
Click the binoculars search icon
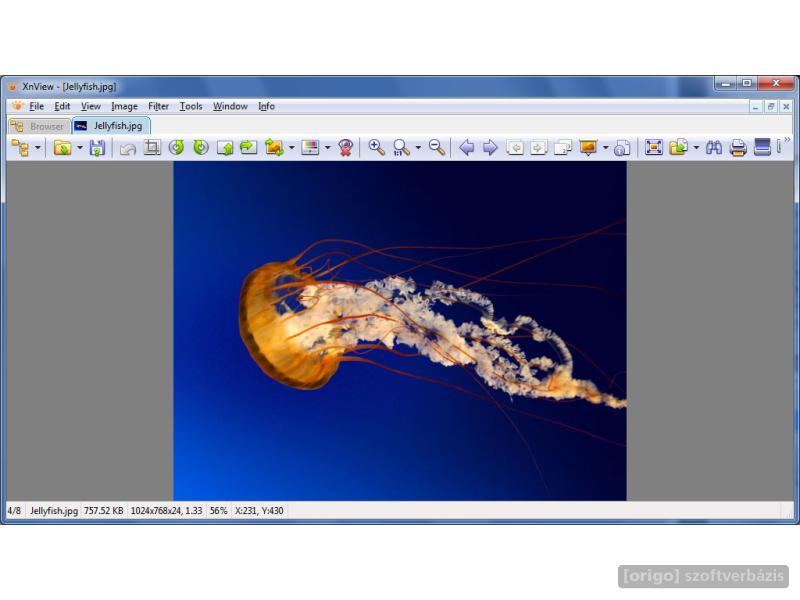714,148
